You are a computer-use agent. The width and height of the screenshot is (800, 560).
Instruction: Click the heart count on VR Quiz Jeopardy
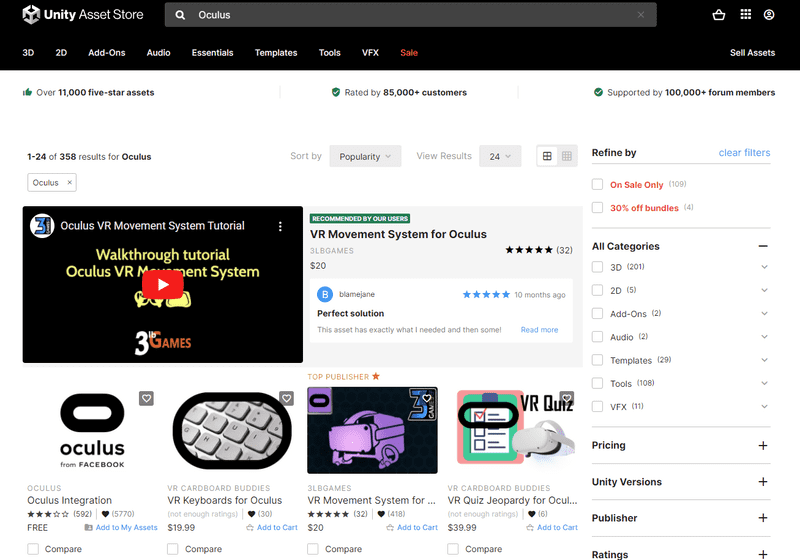pos(538,514)
